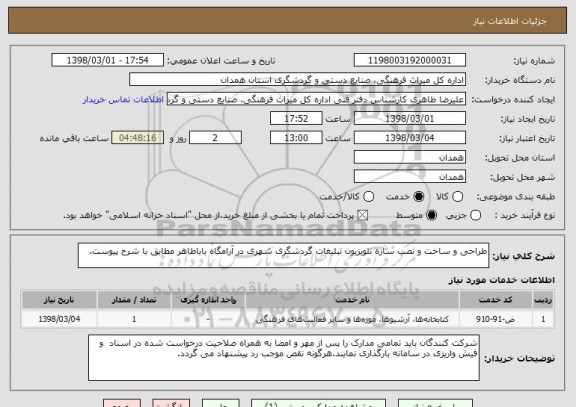Image resolution: width=576 pixels, height=407 pixels.
Task: Click the quantity cell showing 1
Action: pyautogui.click(x=134, y=319)
